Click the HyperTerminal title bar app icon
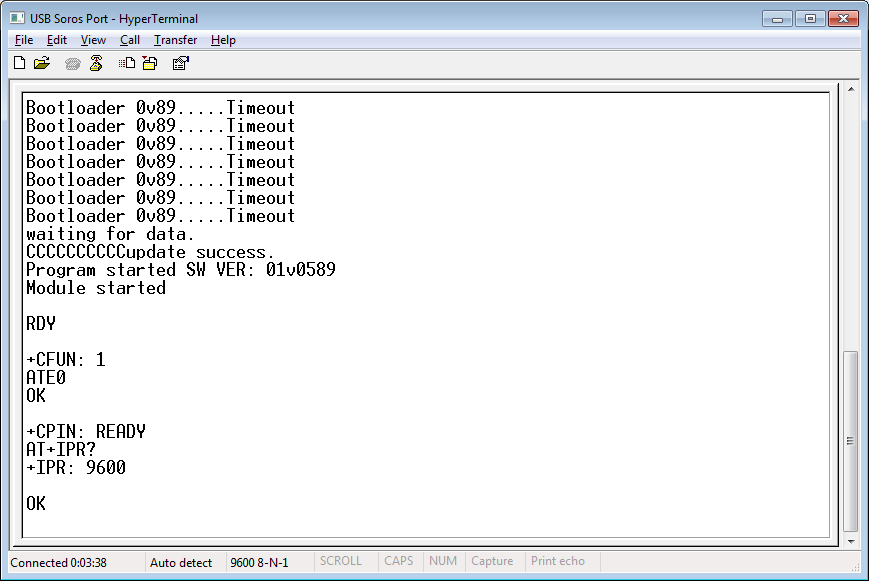Image resolution: width=869 pixels, height=581 pixels. tap(17, 18)
